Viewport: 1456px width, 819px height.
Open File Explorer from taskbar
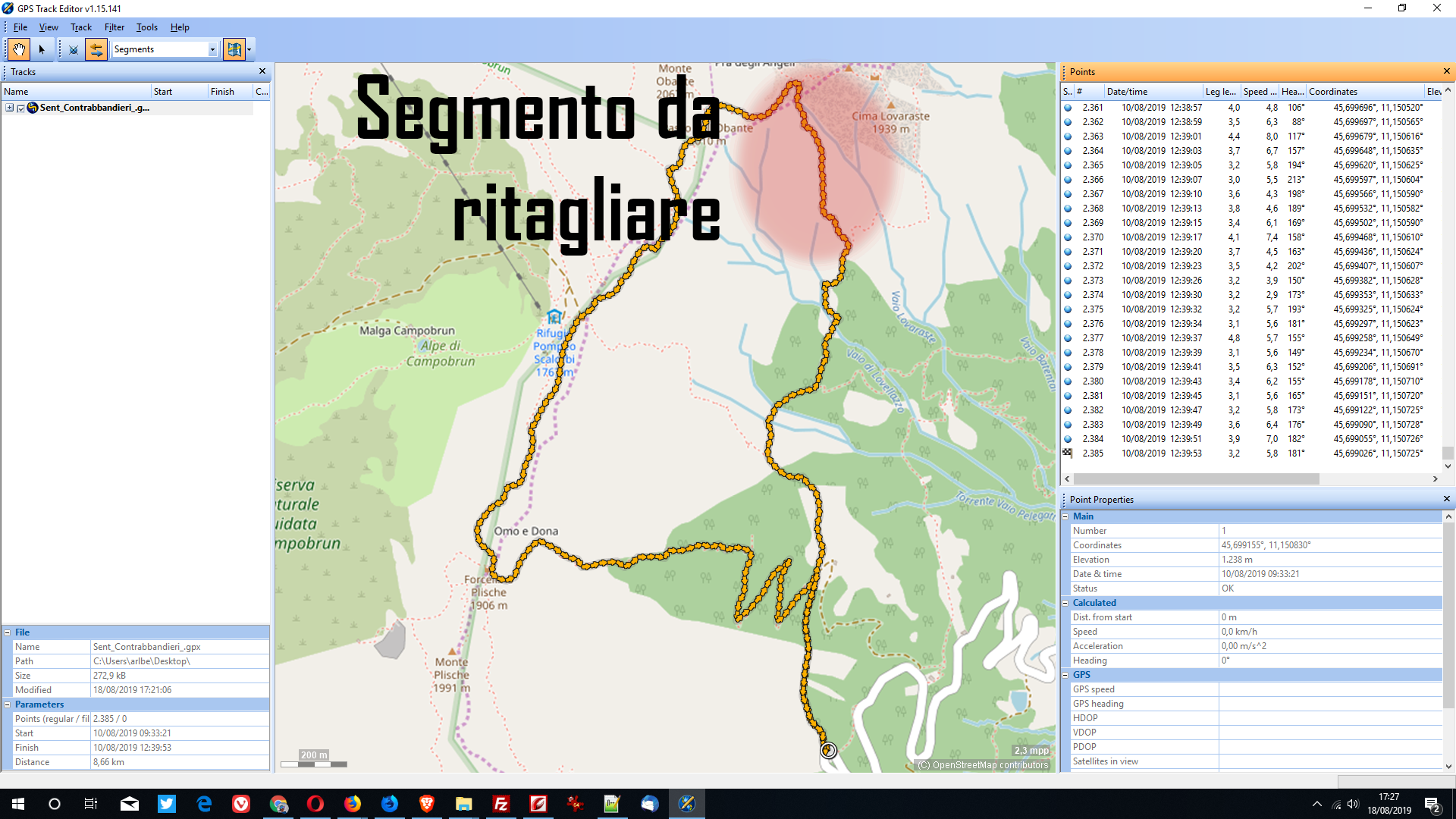tap(464, 804)
